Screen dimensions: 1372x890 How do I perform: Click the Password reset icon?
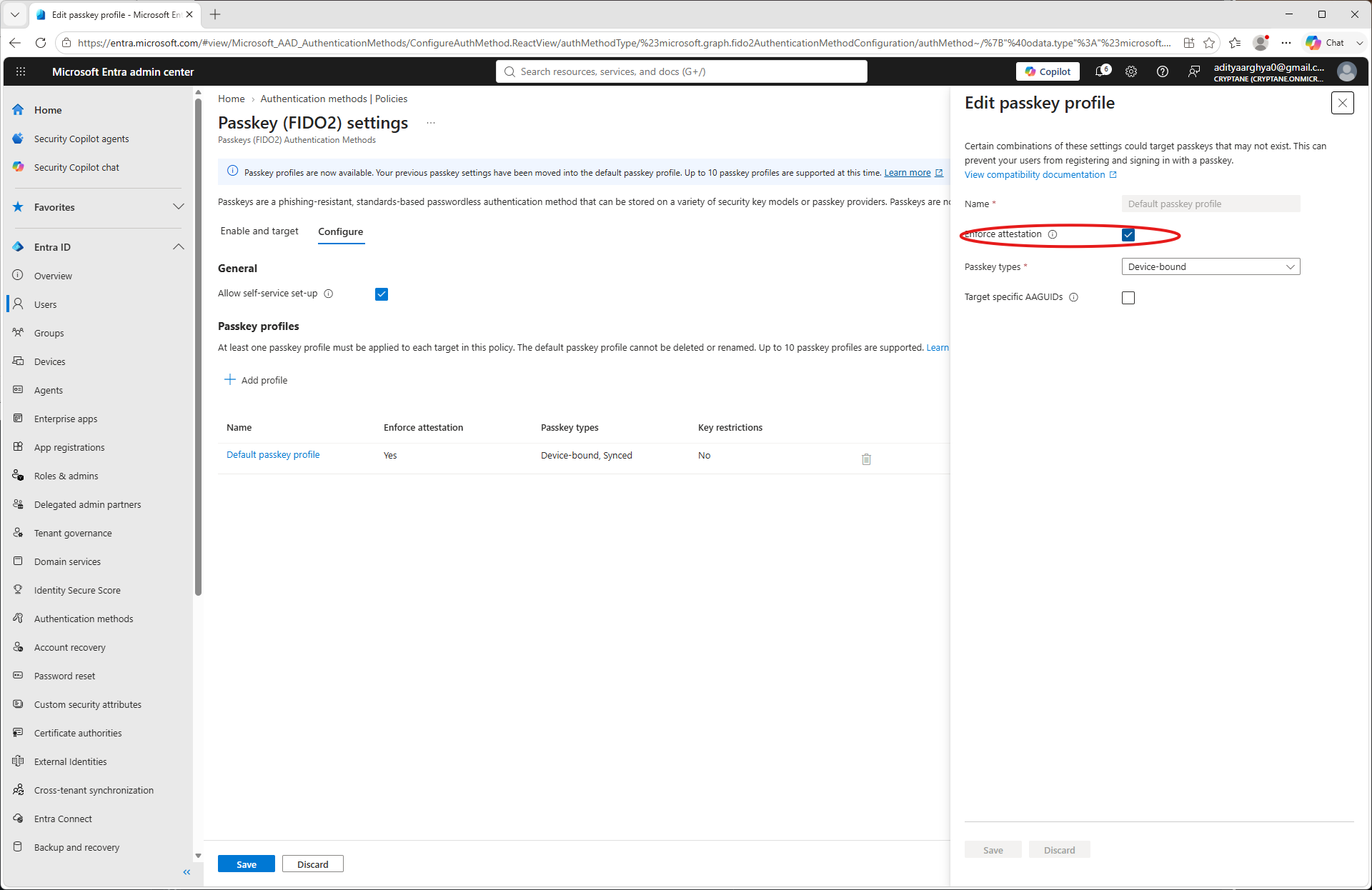[19, 675]
